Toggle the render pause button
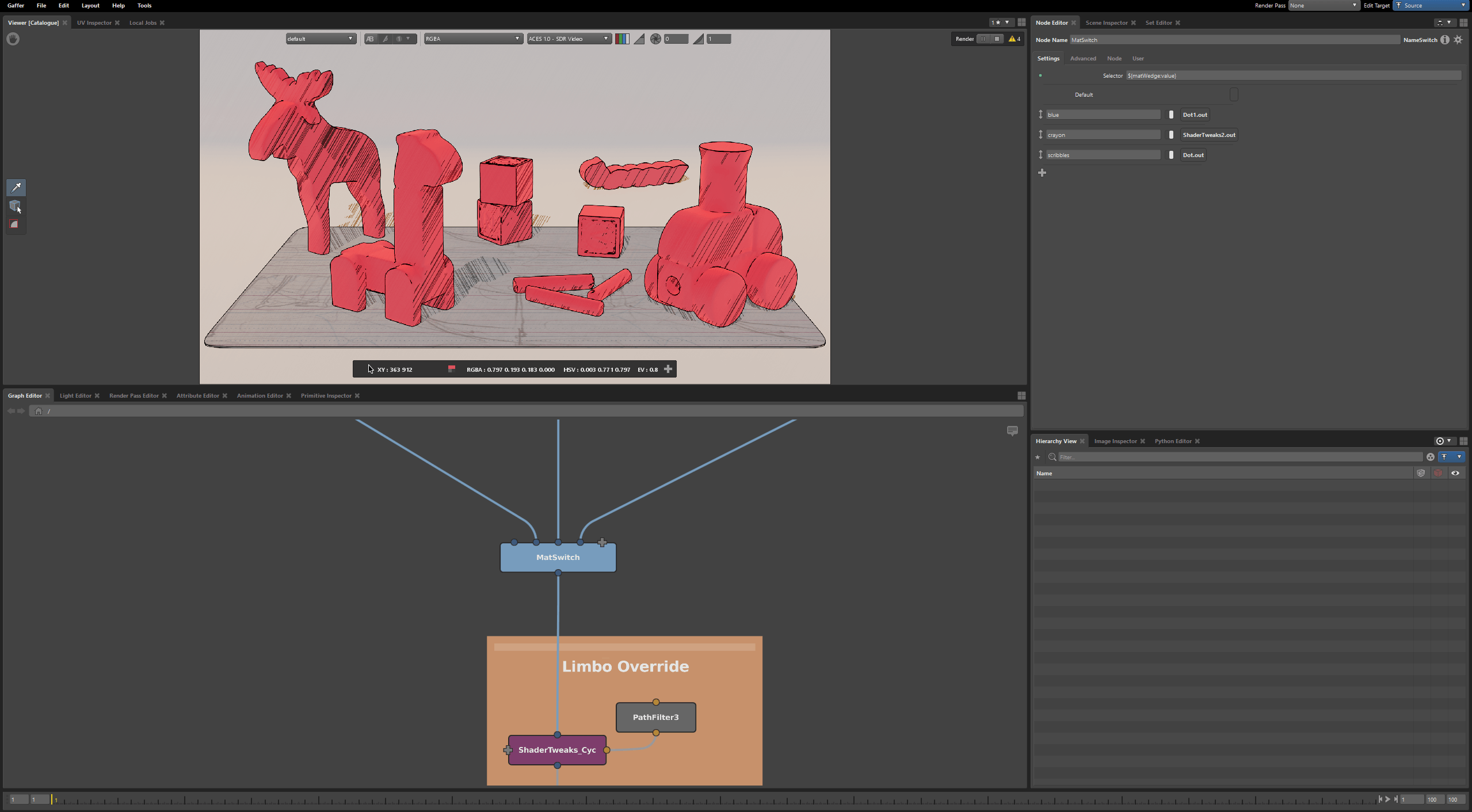 click(x=983, y=39)
